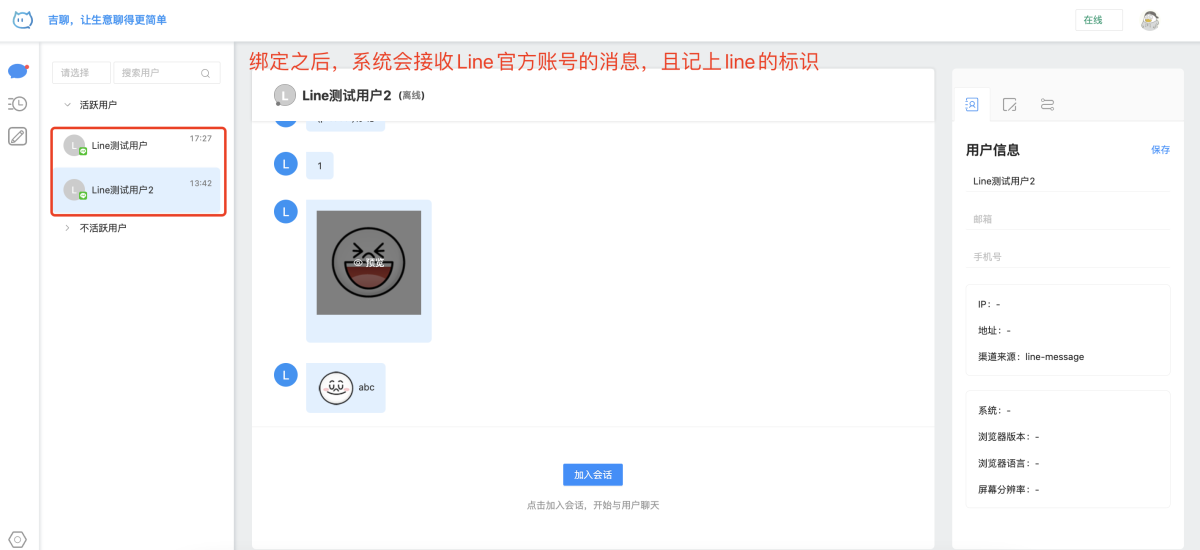
Task: Open the chat messages sidebar icon
Action: pyautogui.click(x=18, y=71)
